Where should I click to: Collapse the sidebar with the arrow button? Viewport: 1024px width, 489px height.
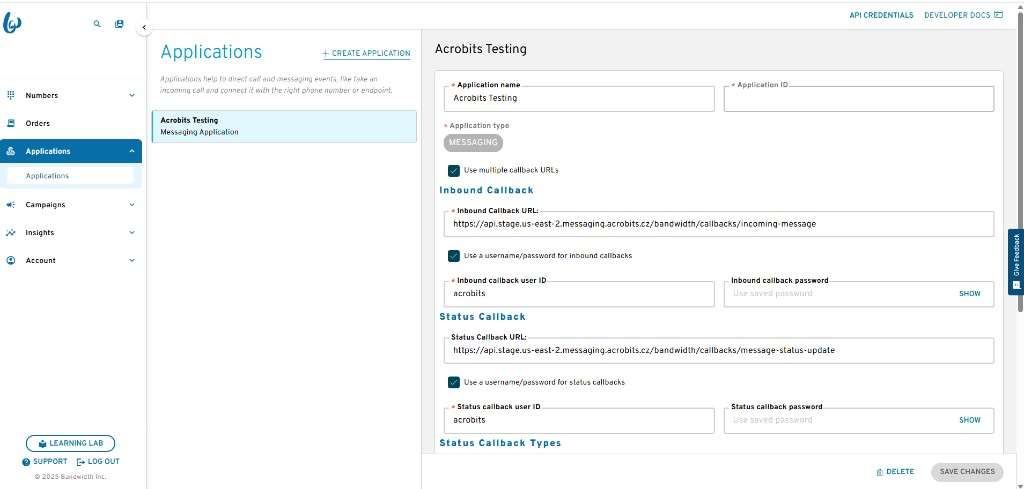point(144,27)
